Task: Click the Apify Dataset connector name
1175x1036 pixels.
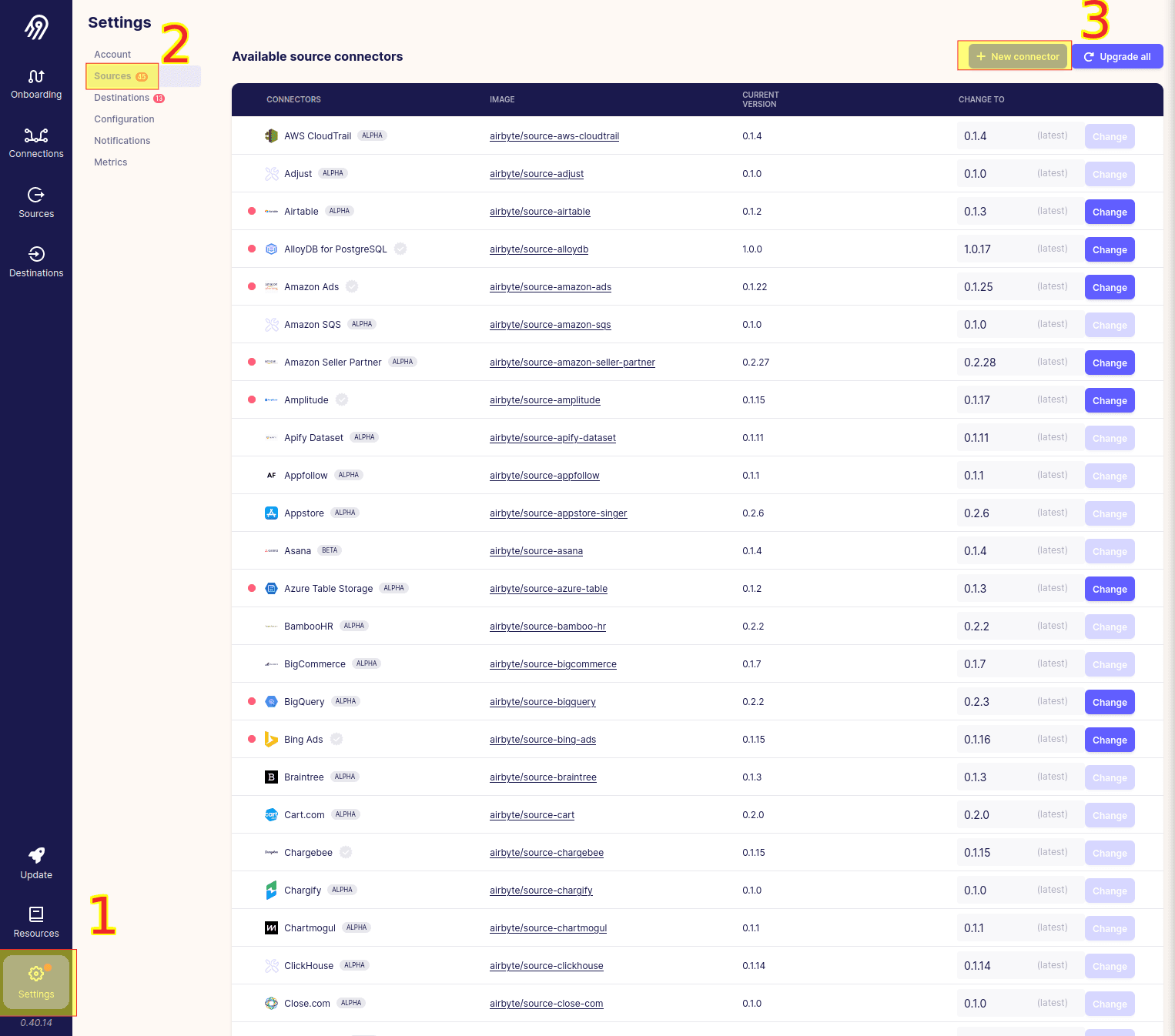Action: point(313,438)
